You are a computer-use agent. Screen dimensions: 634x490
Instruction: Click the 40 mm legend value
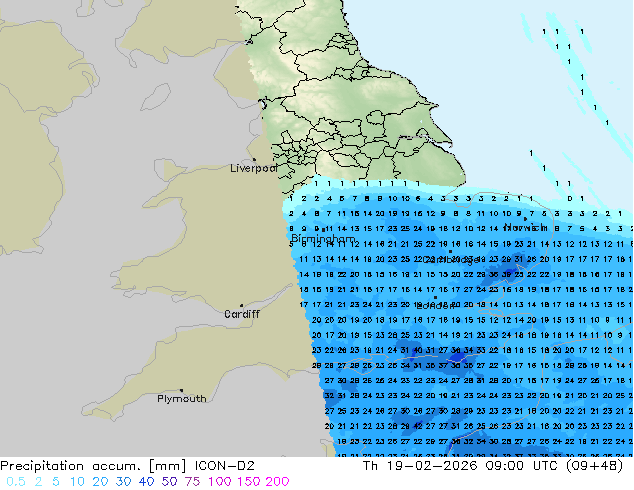[x=146, y=482]
